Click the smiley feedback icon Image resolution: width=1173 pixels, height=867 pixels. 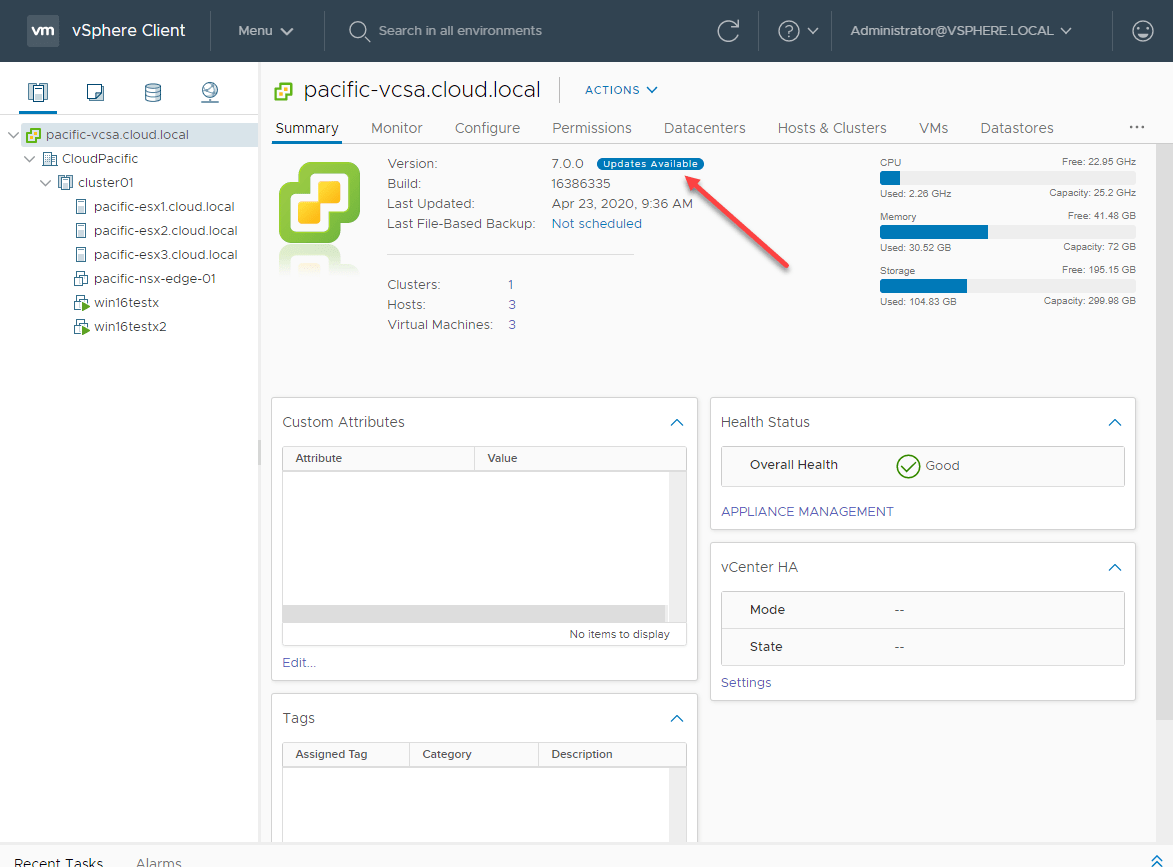1142,31
